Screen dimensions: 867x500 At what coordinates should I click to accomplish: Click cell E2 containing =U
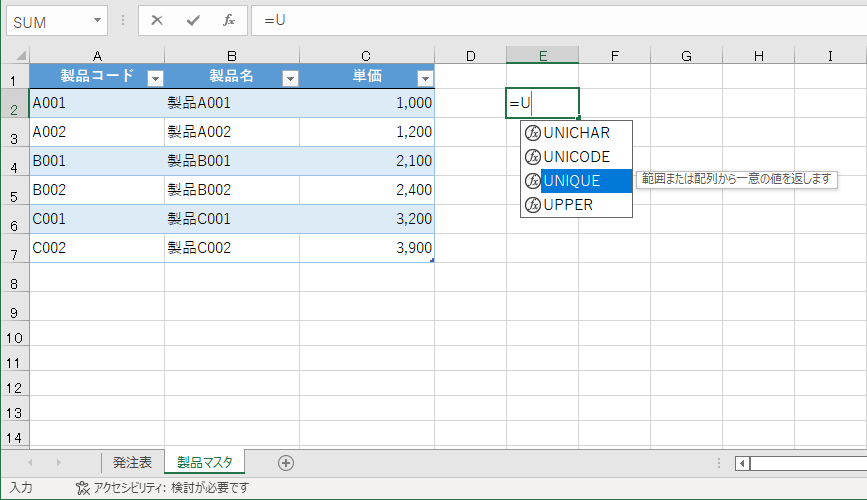click(542, 103)
